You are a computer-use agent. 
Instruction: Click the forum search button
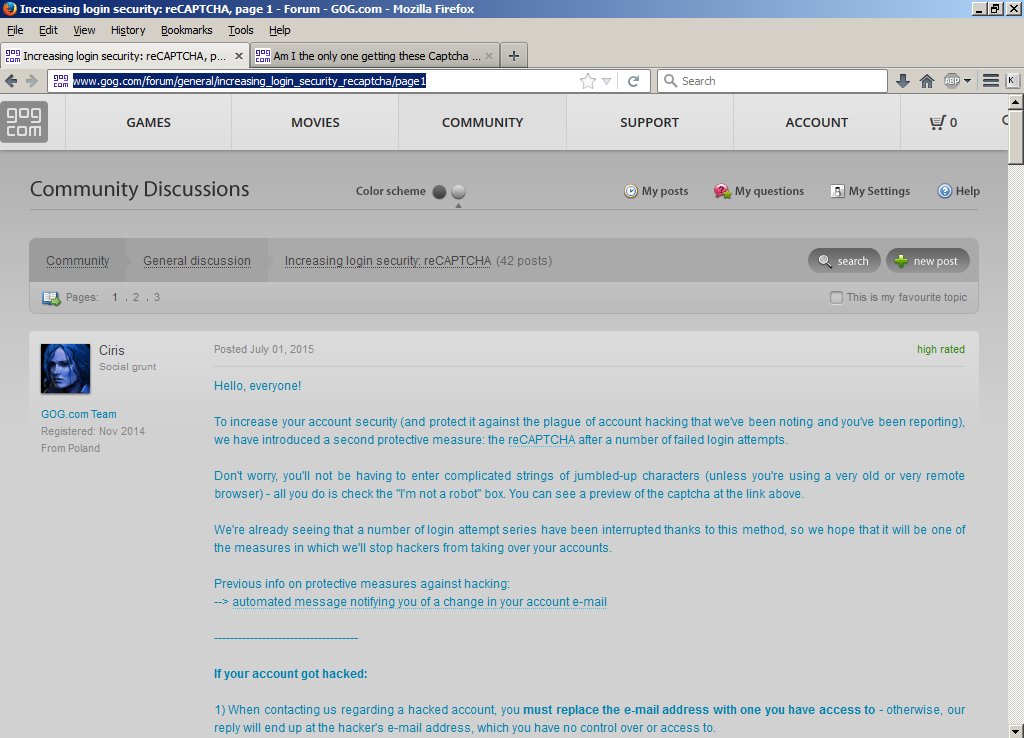[844, 261]
